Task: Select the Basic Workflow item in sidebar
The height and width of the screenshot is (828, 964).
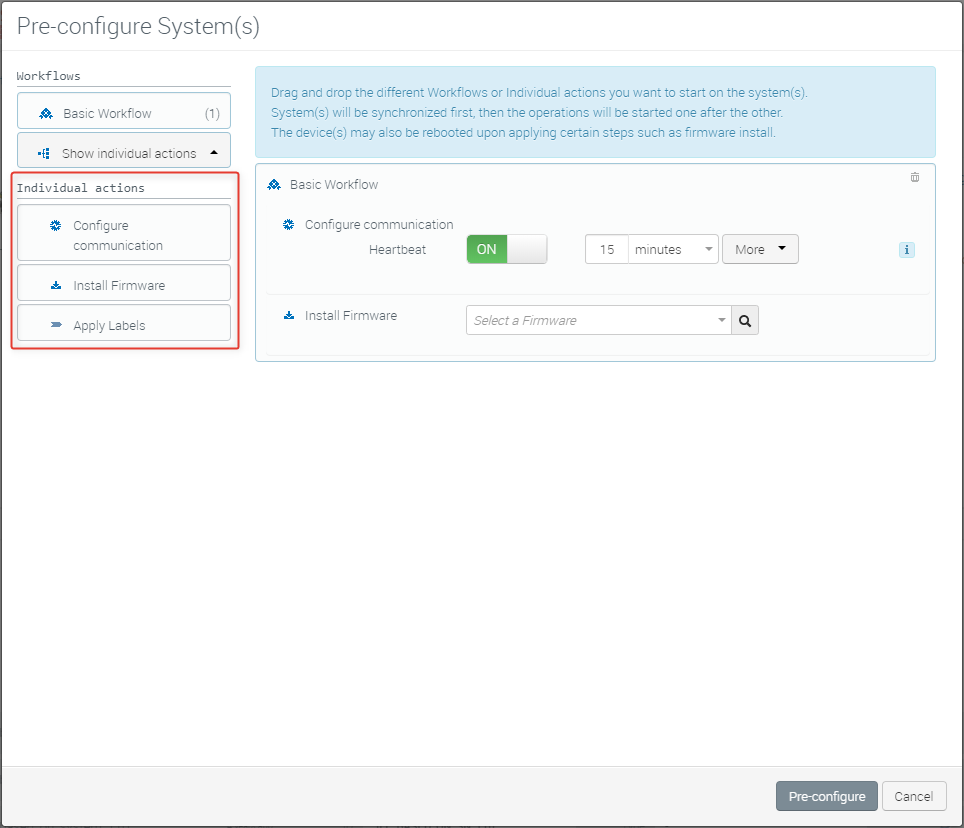Action: click(x=124, y=113)
